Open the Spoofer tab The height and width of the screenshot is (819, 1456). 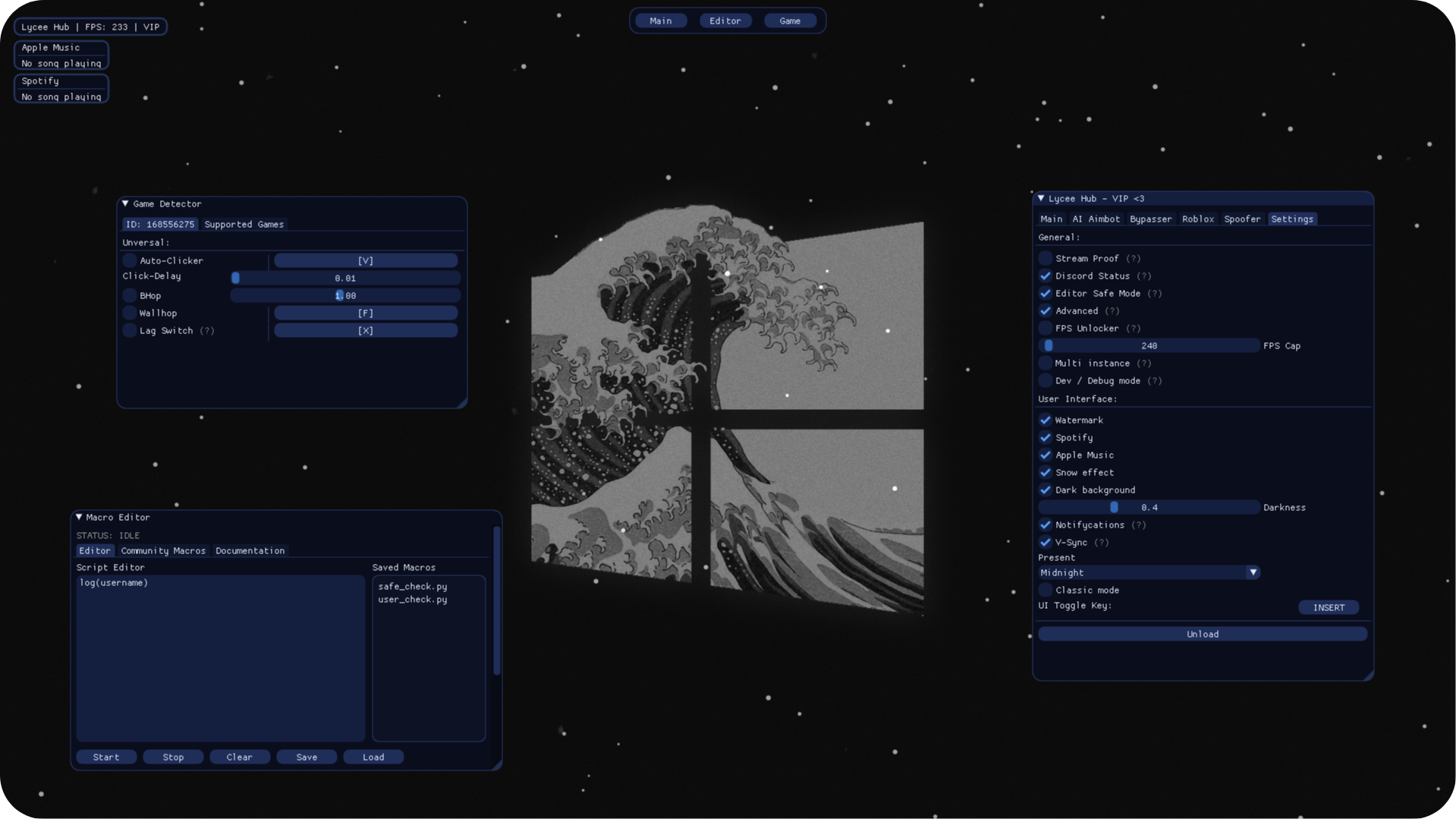[1242, 219]
